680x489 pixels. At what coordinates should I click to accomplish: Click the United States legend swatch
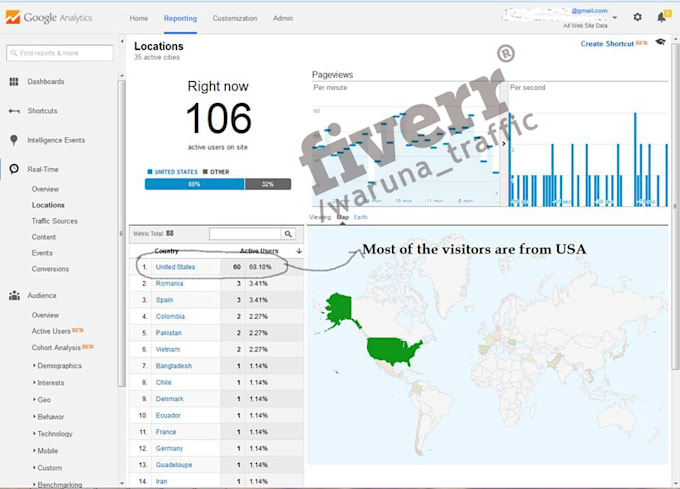click(x=150, y=172)
